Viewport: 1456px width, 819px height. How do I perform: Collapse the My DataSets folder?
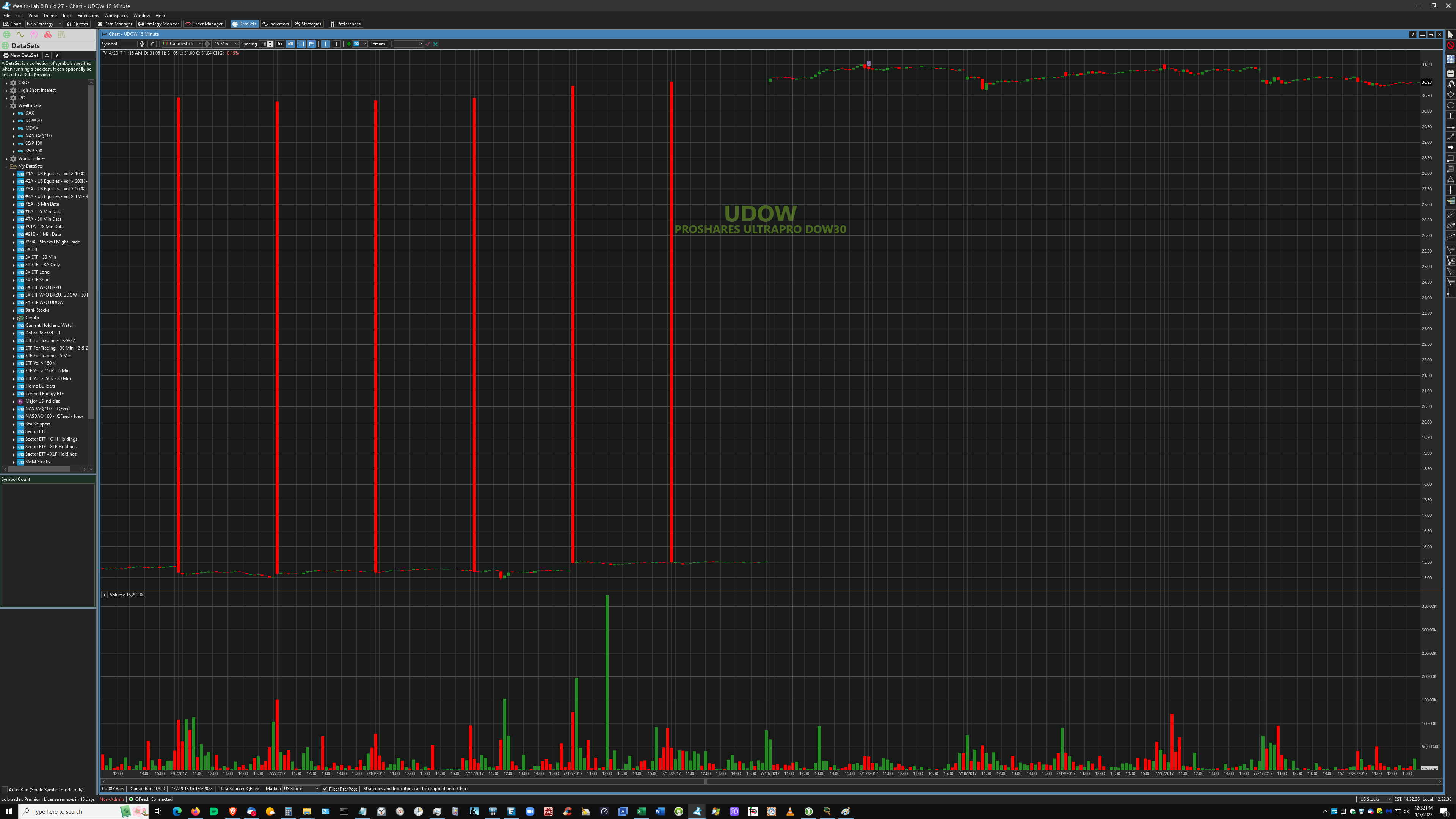(7, 166)
